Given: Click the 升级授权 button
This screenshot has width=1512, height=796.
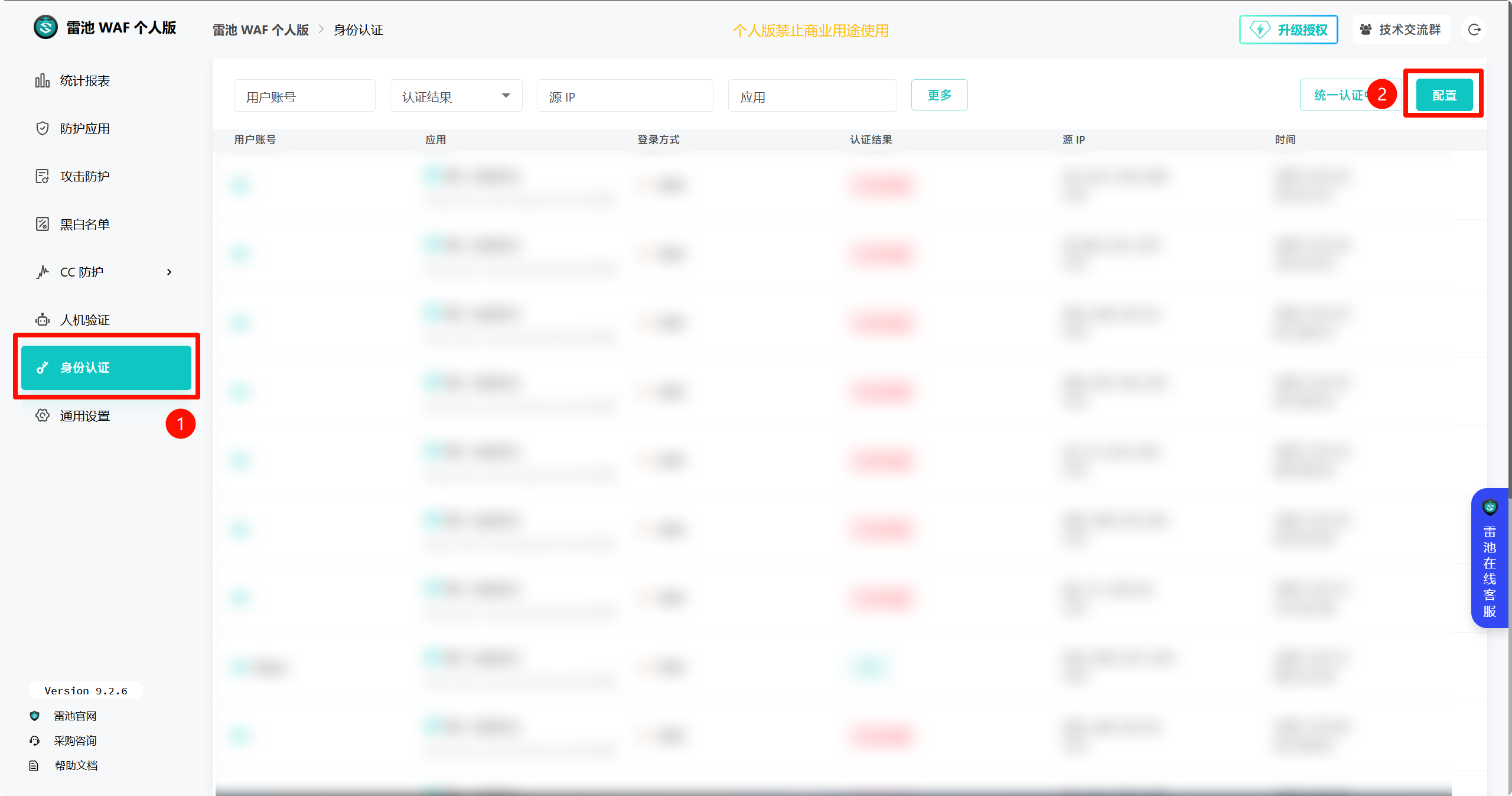Looking at the screenshot, I should coord(1288,30).
